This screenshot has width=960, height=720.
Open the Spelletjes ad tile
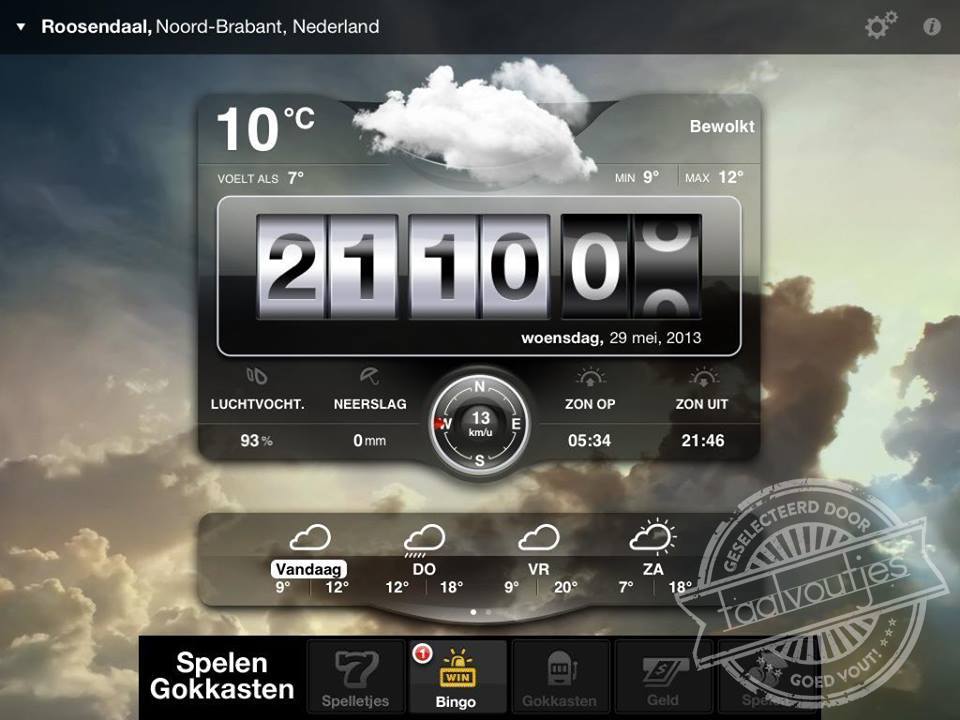[x=354, y=678]
